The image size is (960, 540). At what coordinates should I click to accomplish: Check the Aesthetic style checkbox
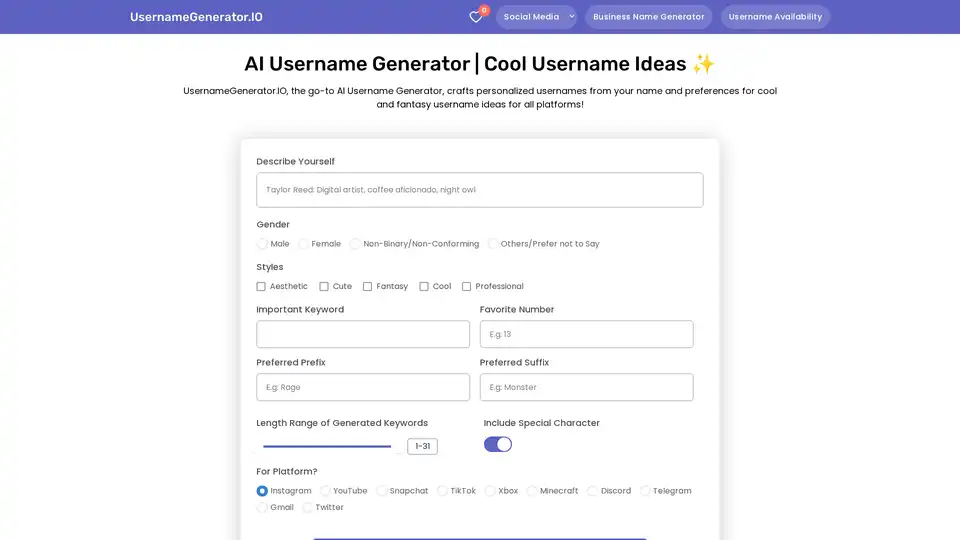262,287
